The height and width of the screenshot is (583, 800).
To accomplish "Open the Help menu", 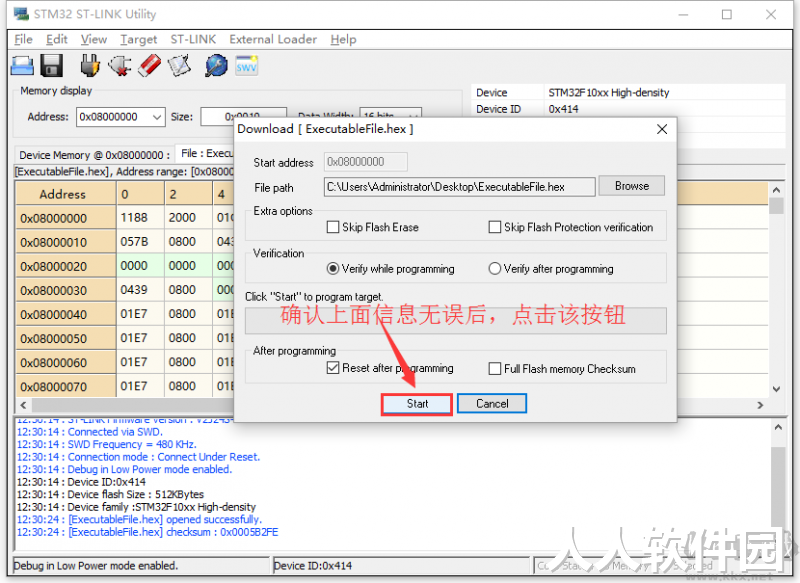I will [343, 39].
